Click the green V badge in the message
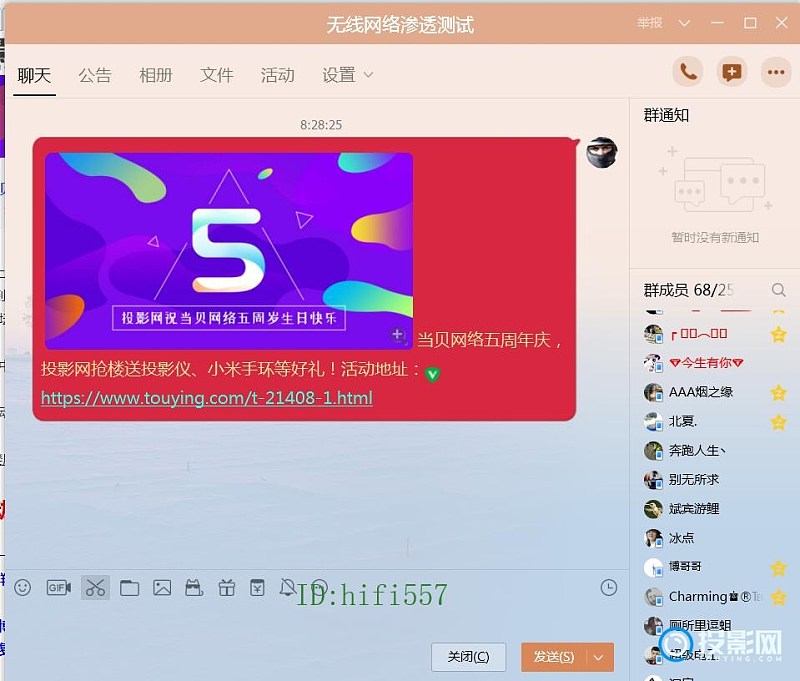Image resolution: width=800 pixels, height=681 pixels. click(433, 375)
